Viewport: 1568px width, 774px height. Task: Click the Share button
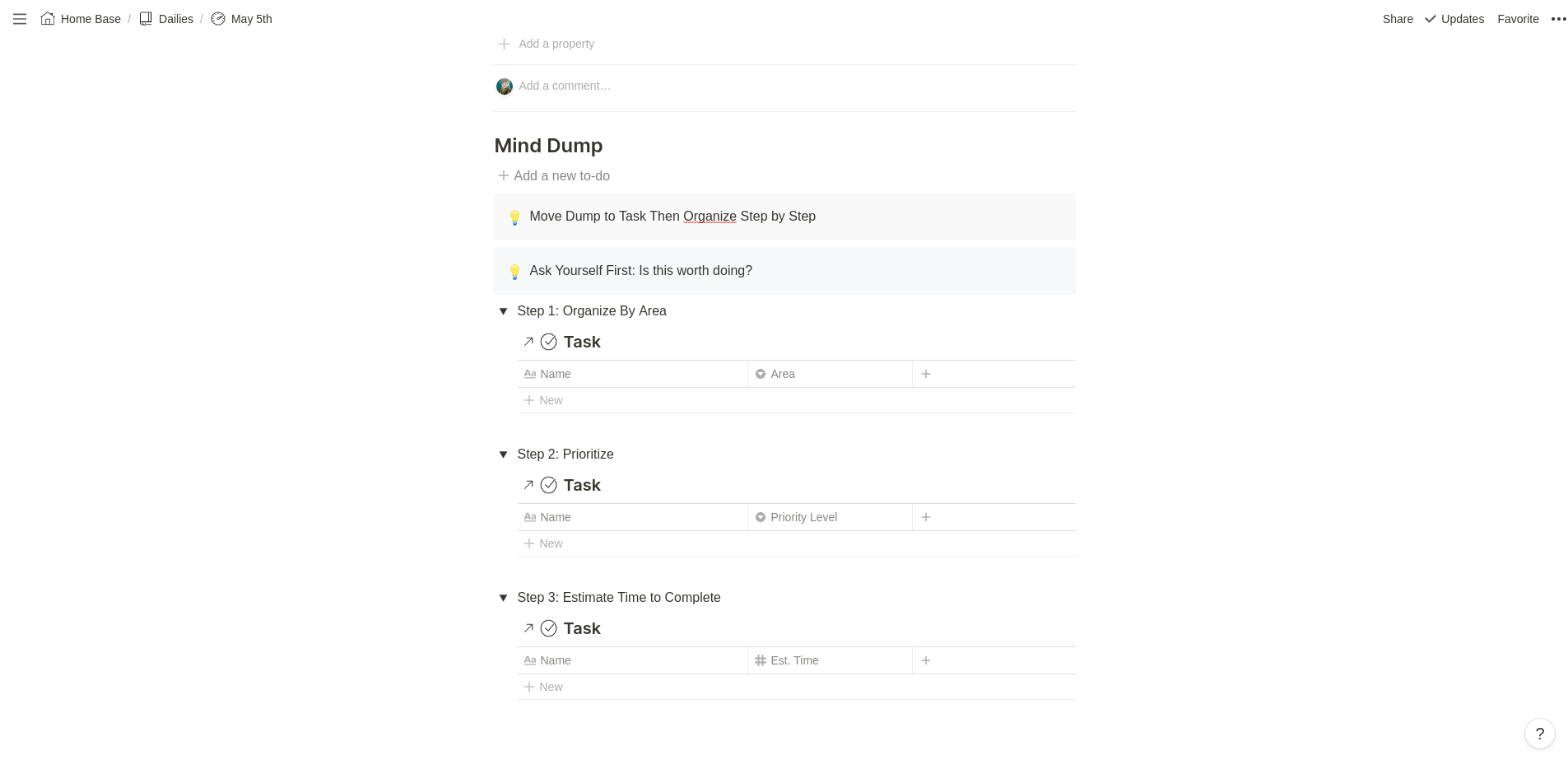click(1397, 19)
